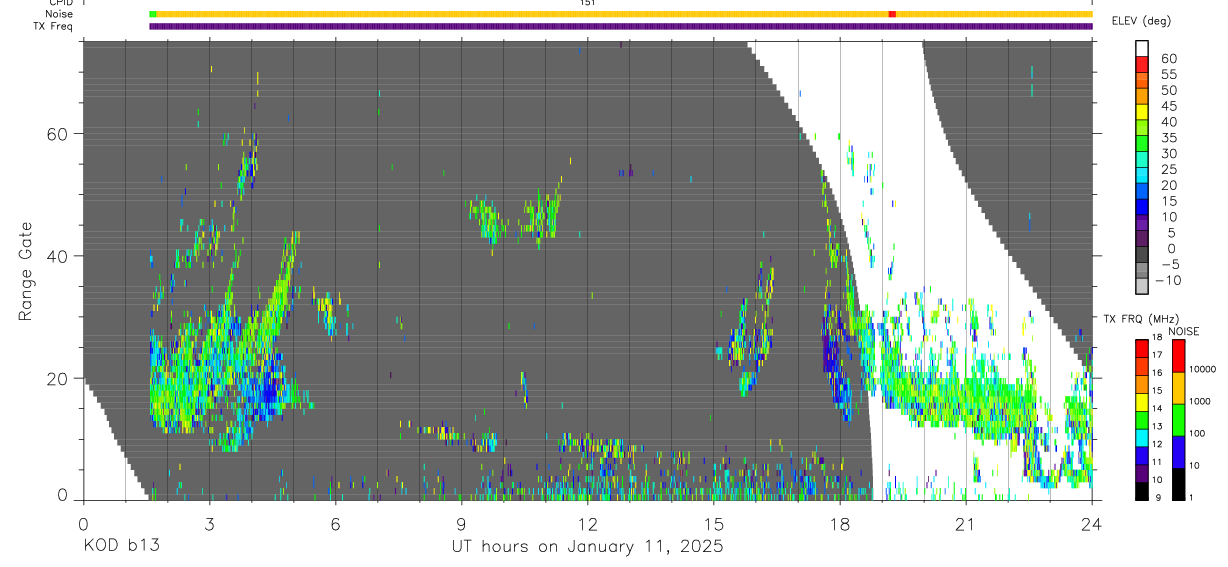Pick the blue segment of the NOISE bar
Viewport: 1228px width, 567px height.
pos(1178,452)
